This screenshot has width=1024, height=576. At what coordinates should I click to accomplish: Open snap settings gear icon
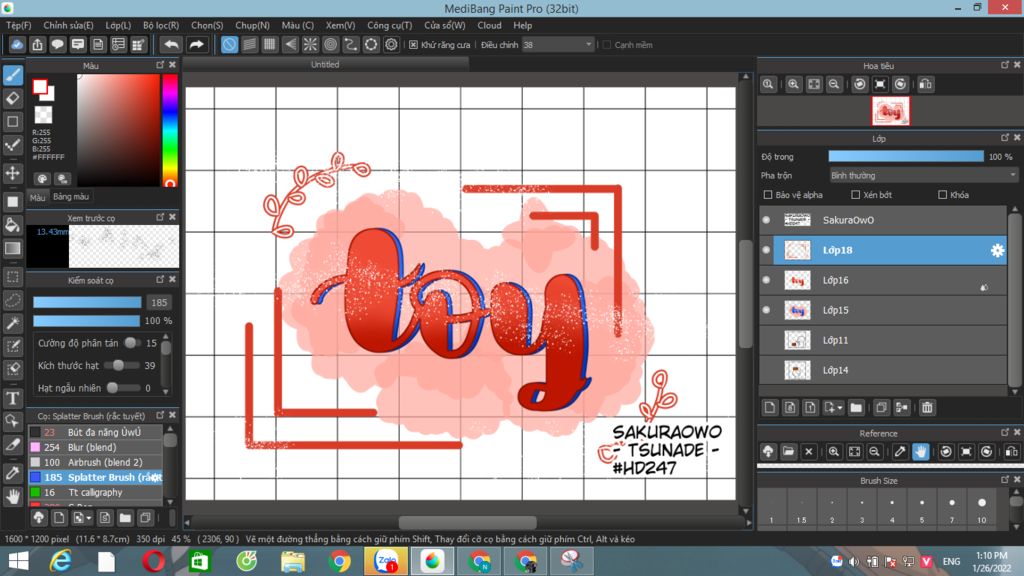tap(391, 44)
